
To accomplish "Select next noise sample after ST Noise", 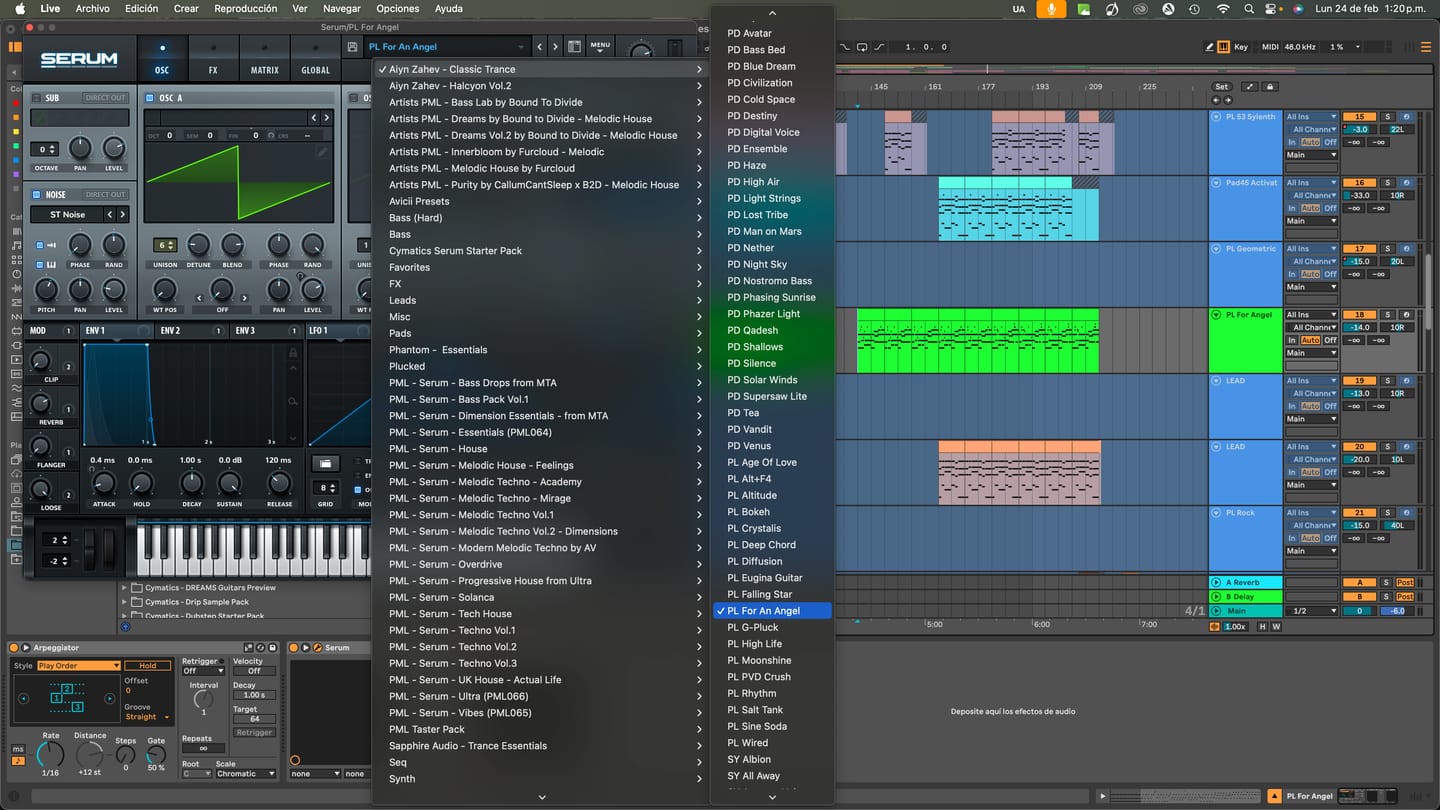I will coord(123,214).
